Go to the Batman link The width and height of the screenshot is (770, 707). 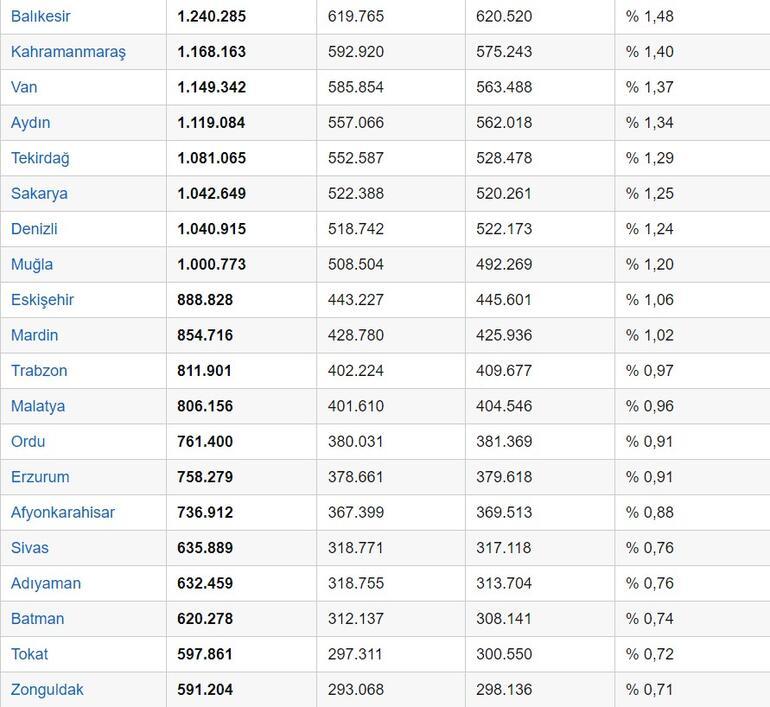coord(37,619)
